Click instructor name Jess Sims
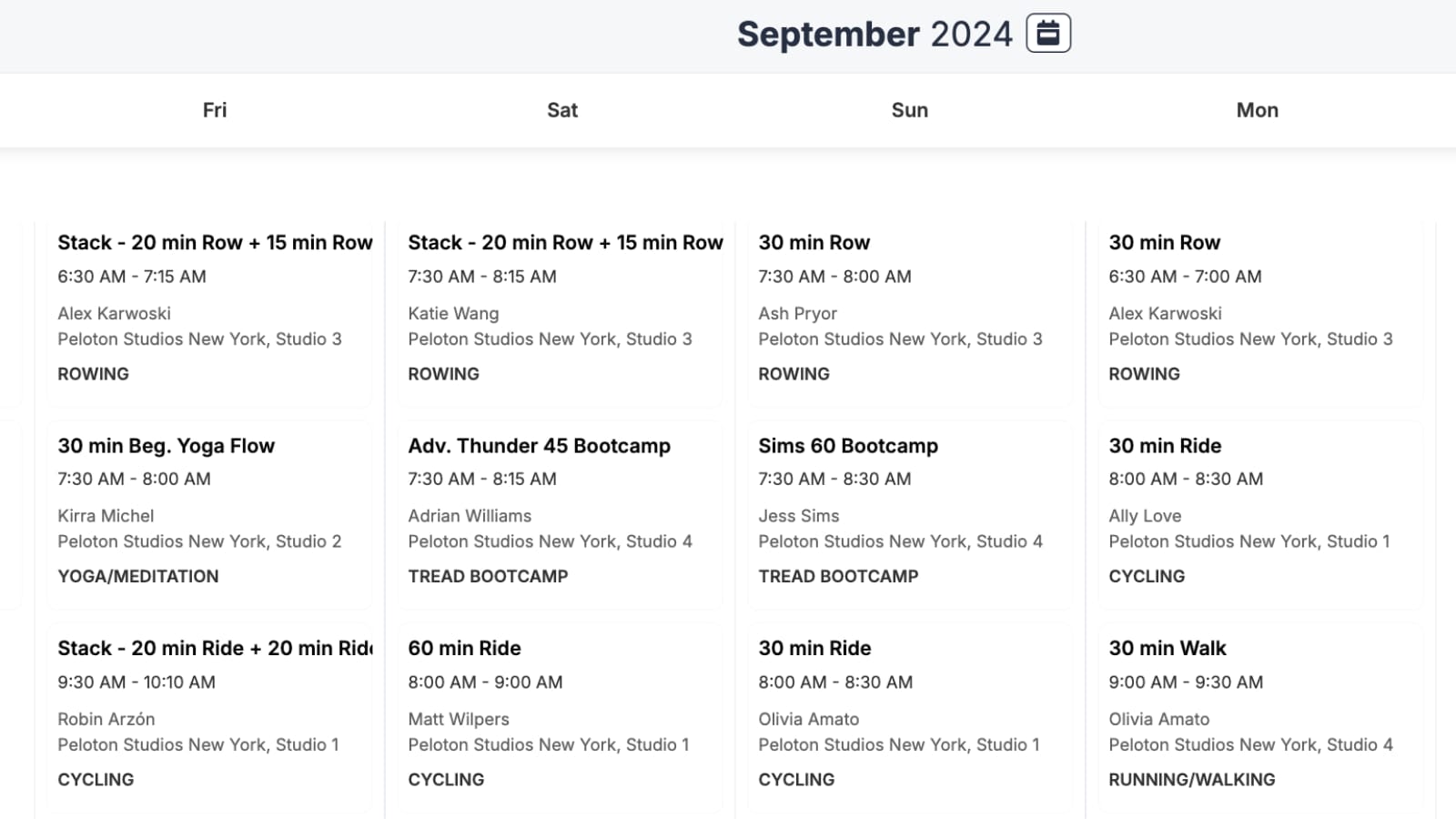This screenshot has height=819, width=1456. [798, 516]
